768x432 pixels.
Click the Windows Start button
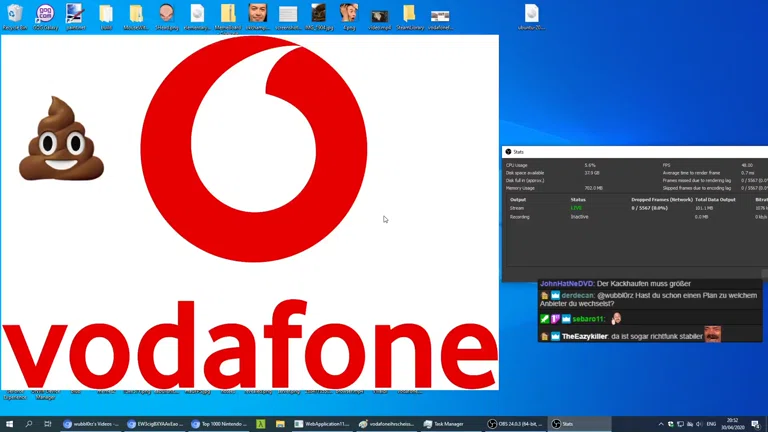tap(10, 424)
